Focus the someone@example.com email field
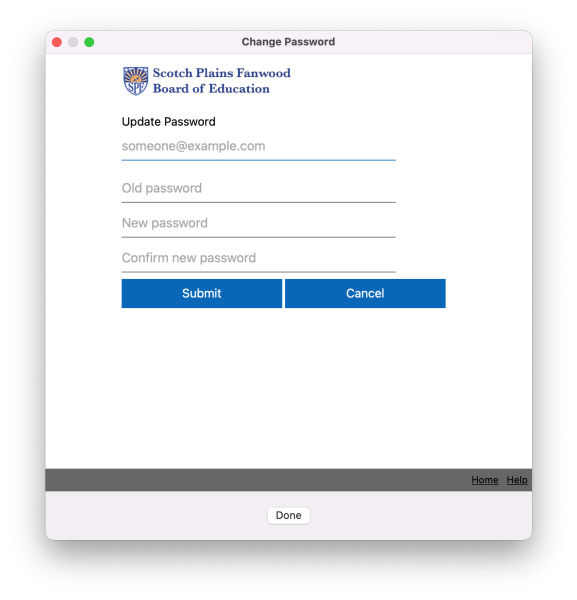577x600 pixels. pyautogui.click(x=258, y=146)
